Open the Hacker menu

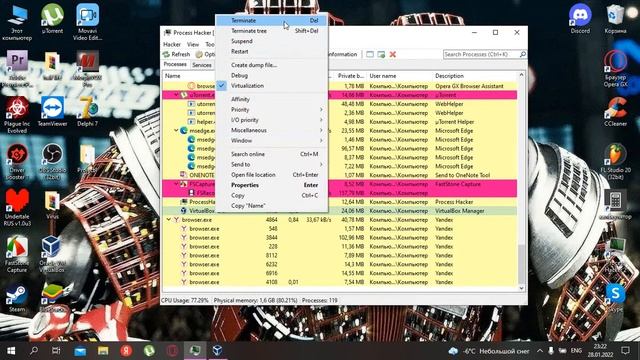(x=172, y=44)
